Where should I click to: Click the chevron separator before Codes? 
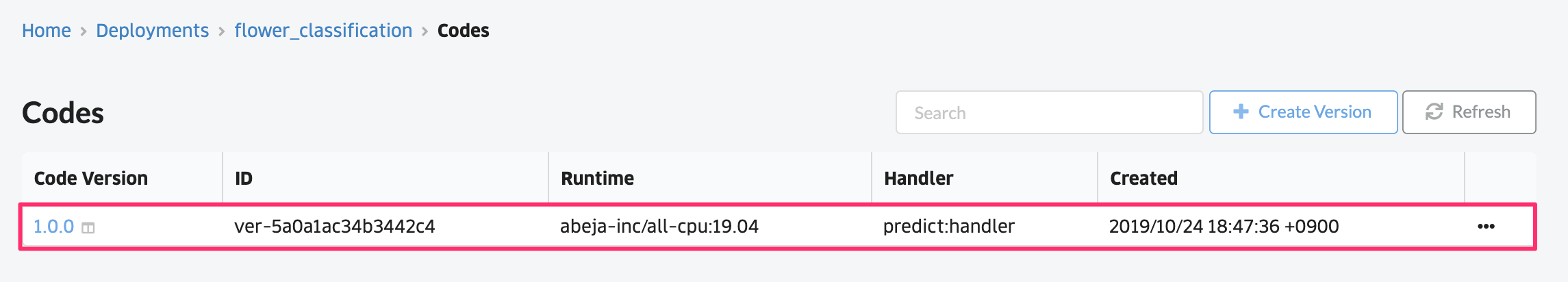click(425, 31)
